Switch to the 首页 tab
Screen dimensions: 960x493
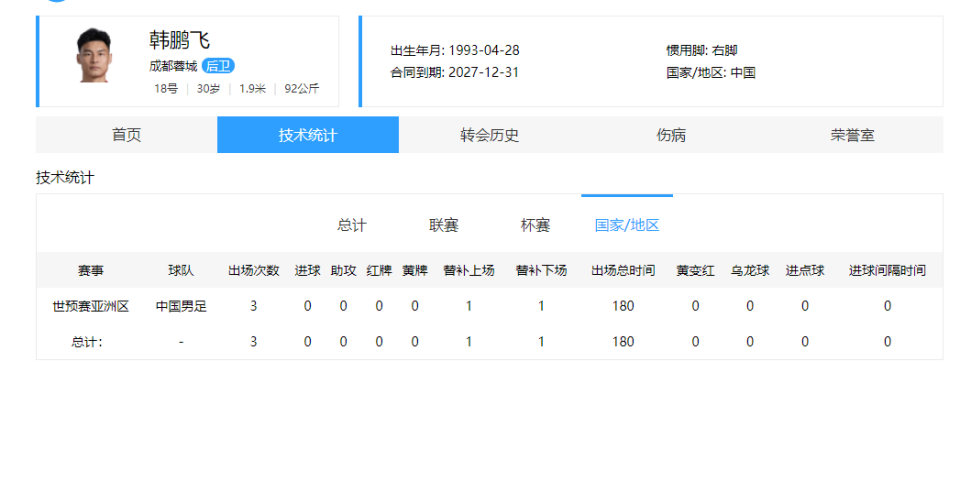coord(127,135)
